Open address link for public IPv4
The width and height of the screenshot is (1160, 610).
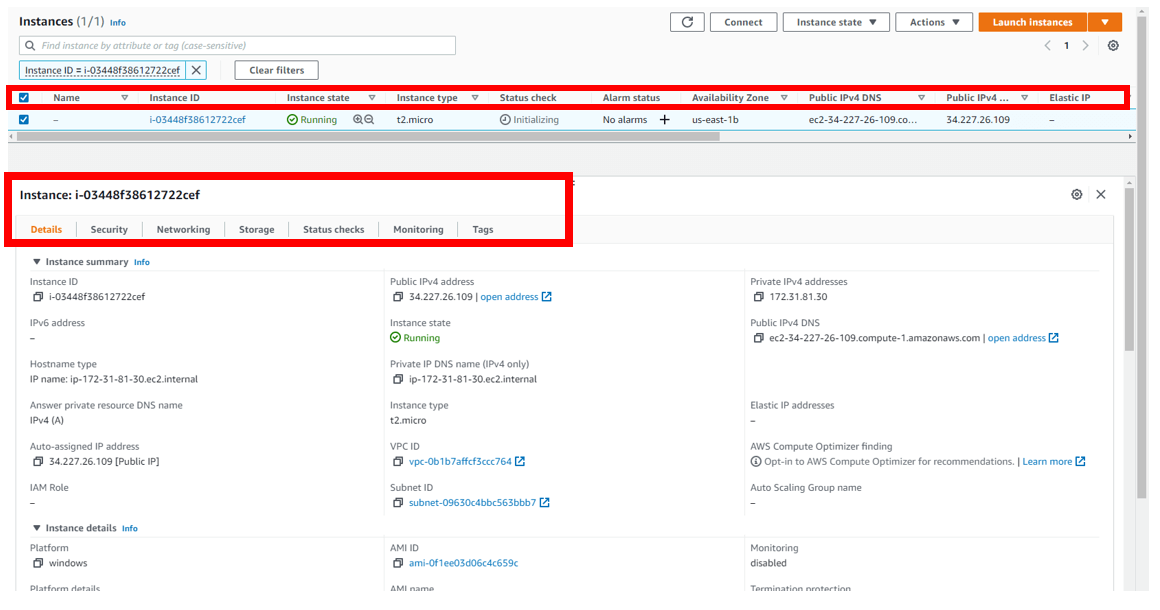[509, 296]
